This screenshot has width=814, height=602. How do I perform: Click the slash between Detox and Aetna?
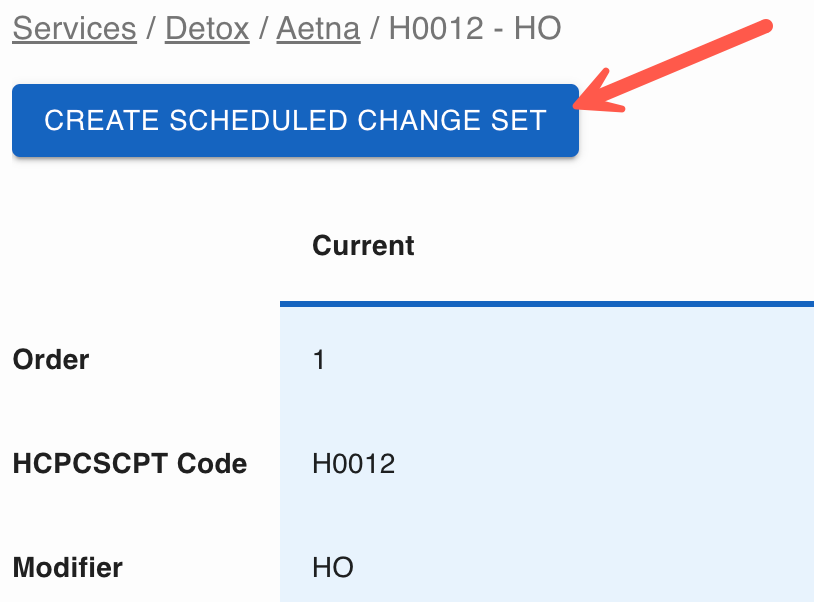click(263, 28)
